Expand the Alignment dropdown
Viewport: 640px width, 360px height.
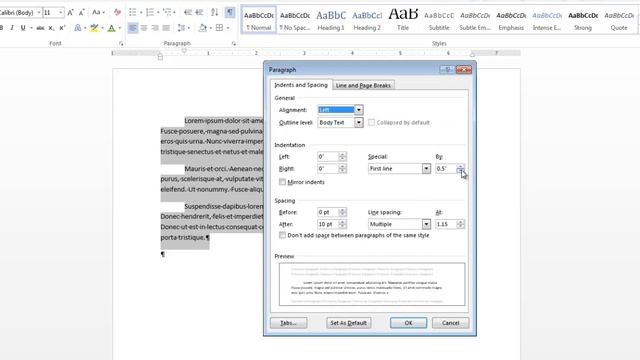click(x=358, y=110)
